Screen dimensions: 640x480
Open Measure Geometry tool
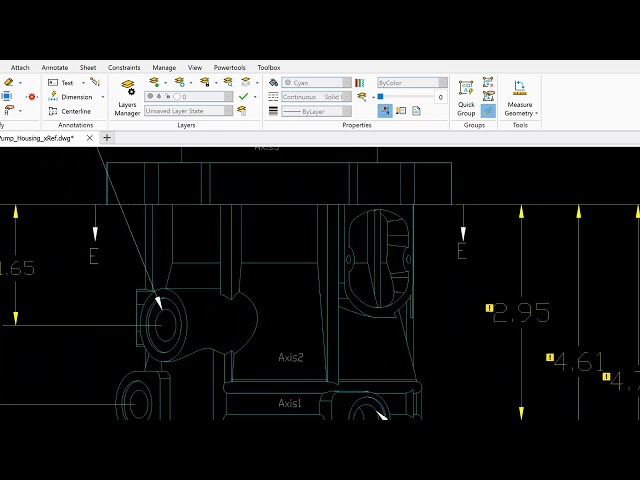tap(520, 98)
